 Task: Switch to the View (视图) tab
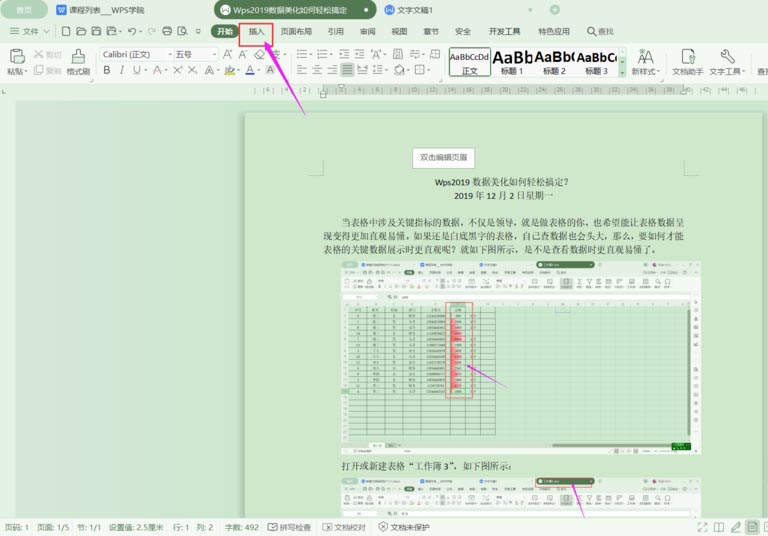click(399, 31)
